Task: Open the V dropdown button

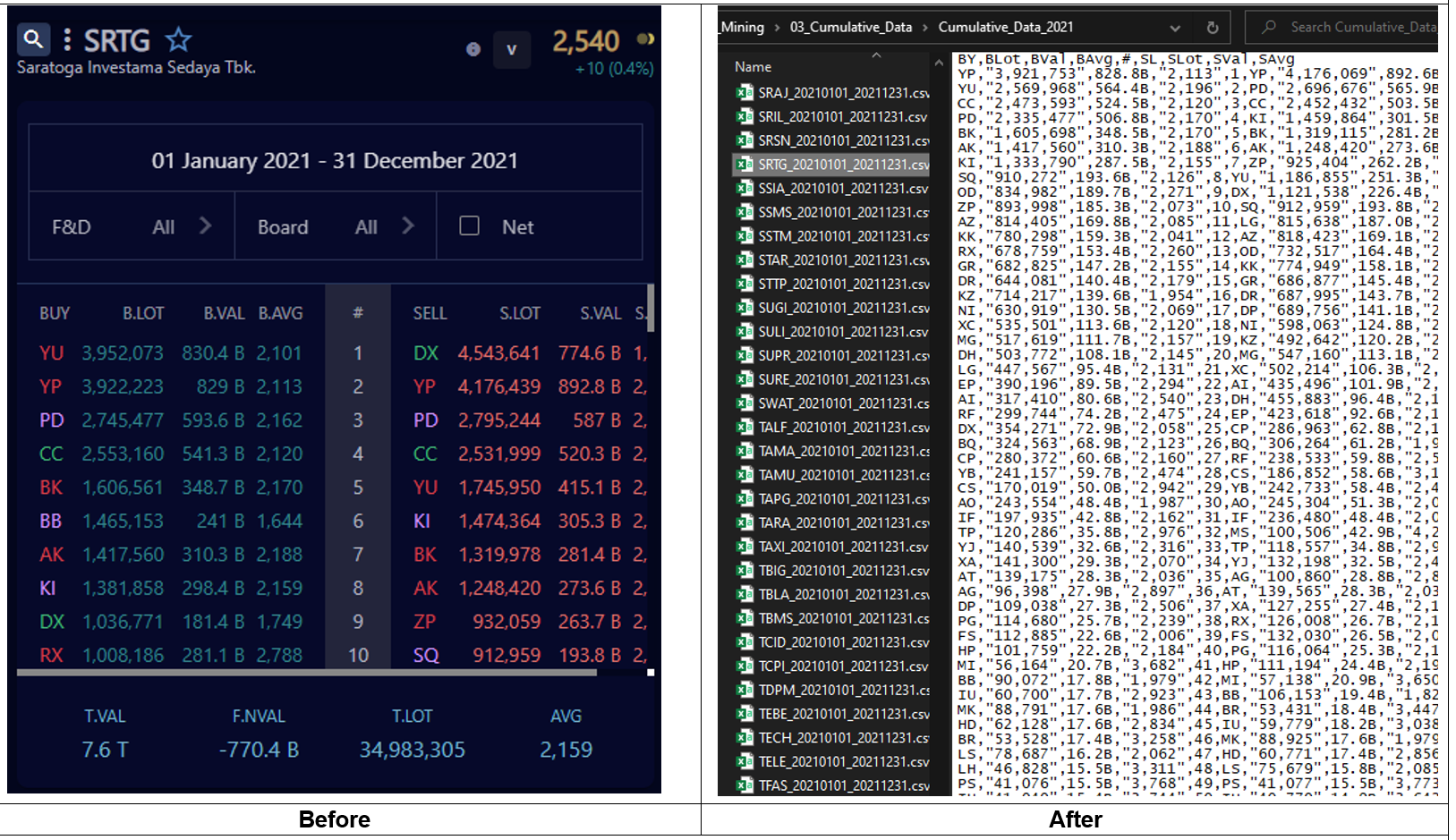Action: (x=512, y=49)
